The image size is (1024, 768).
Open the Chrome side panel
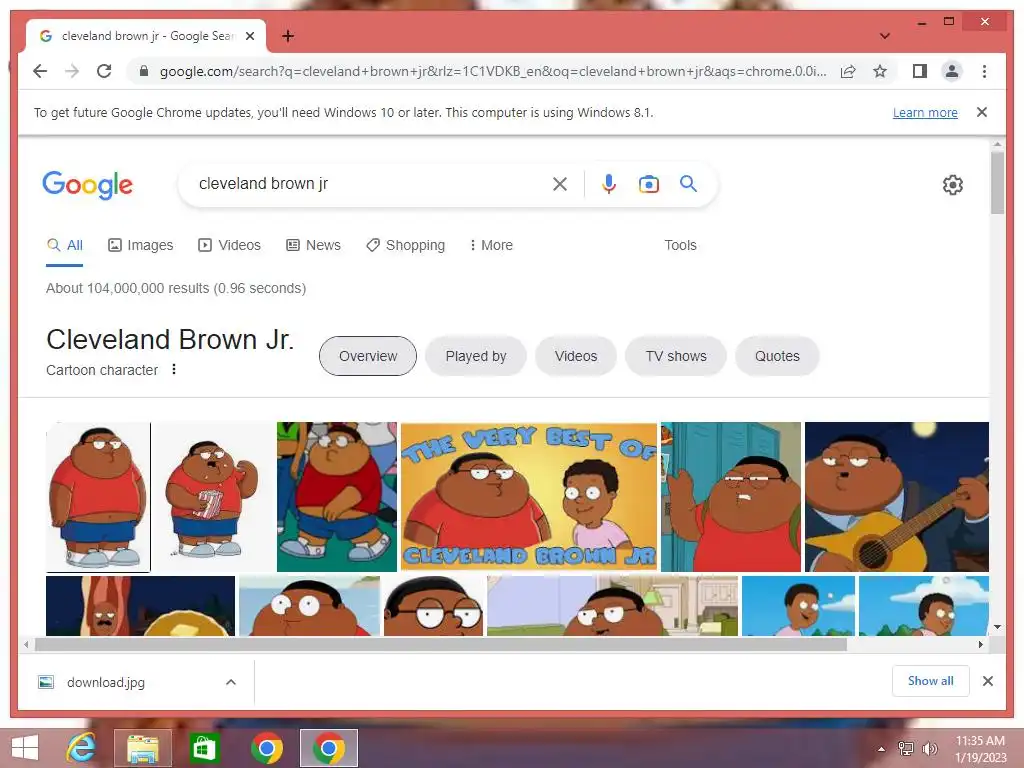tap(920, 71)
